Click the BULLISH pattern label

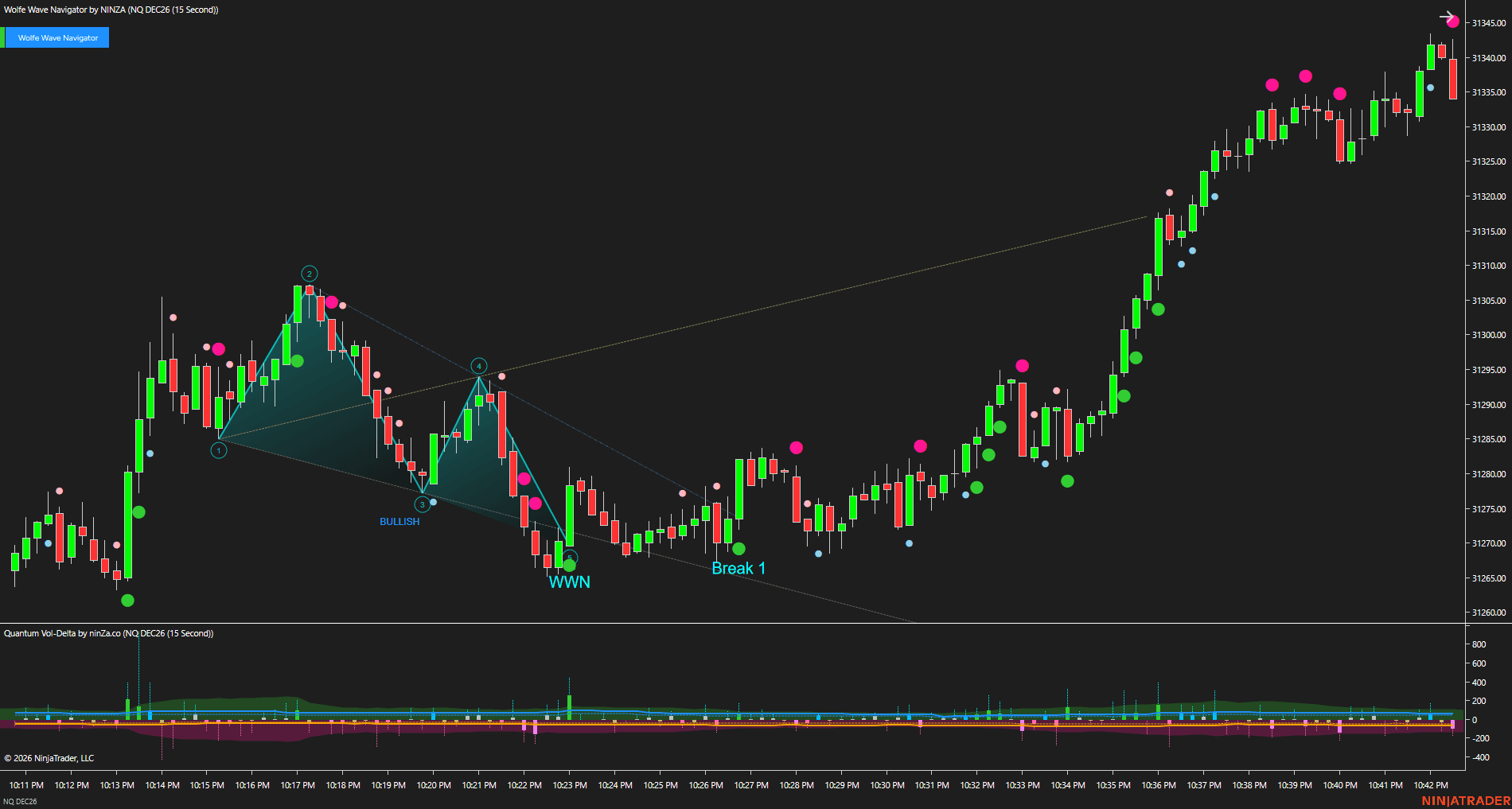point(399,522)
